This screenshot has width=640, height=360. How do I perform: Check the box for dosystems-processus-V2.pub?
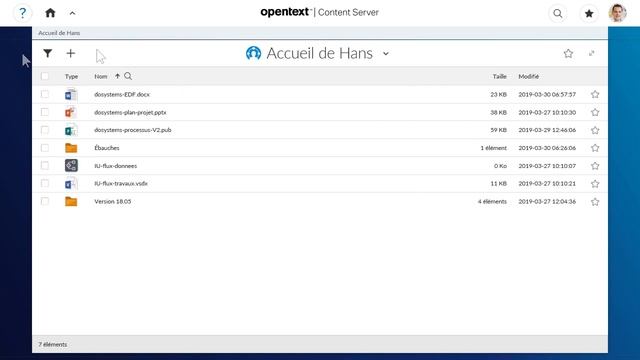coord(45,130)
